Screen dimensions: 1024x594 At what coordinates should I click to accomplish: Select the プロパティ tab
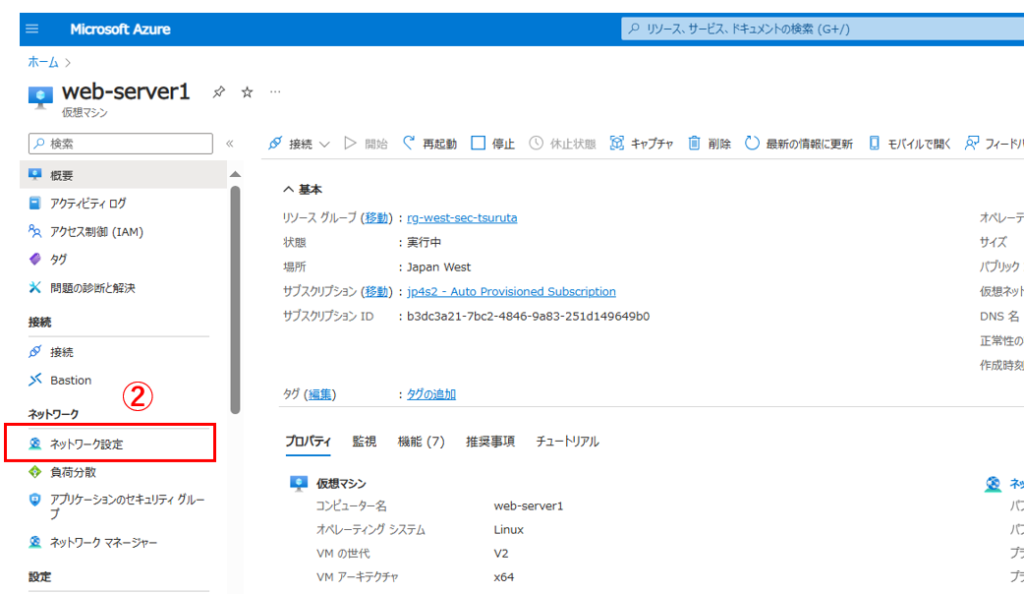[x=308, y=442]
